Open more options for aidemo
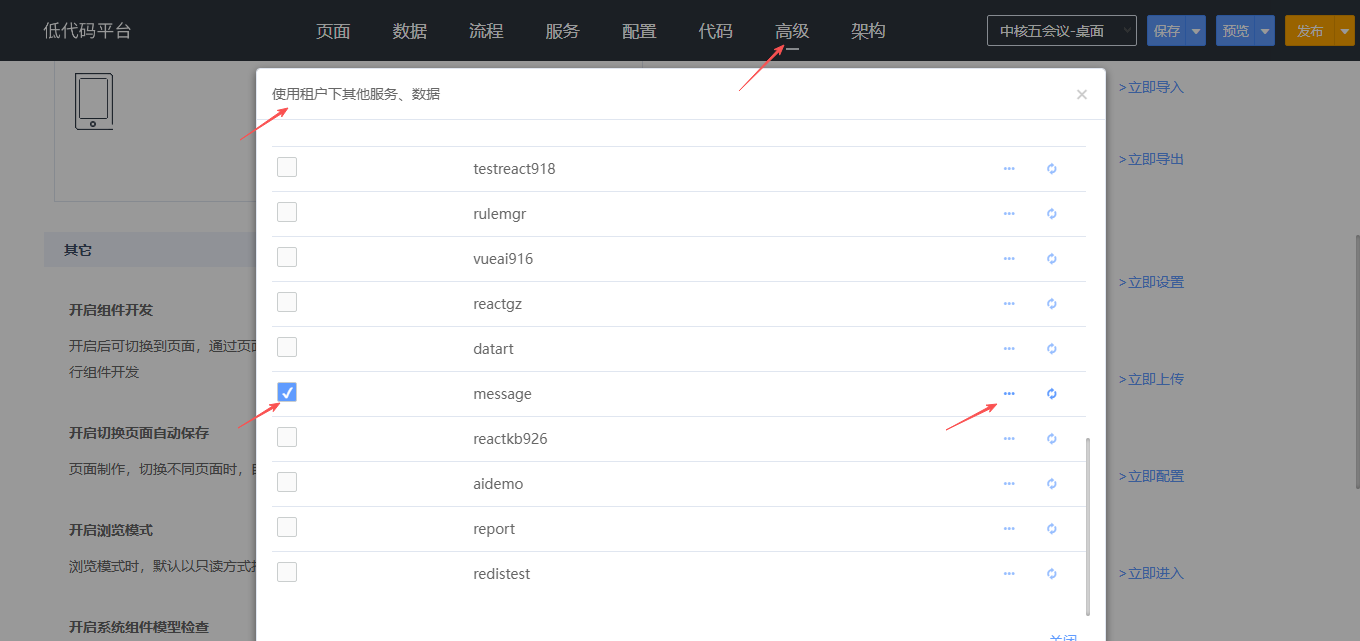The width and height of the screenshot is (1360, 641). coord(1009,484)
